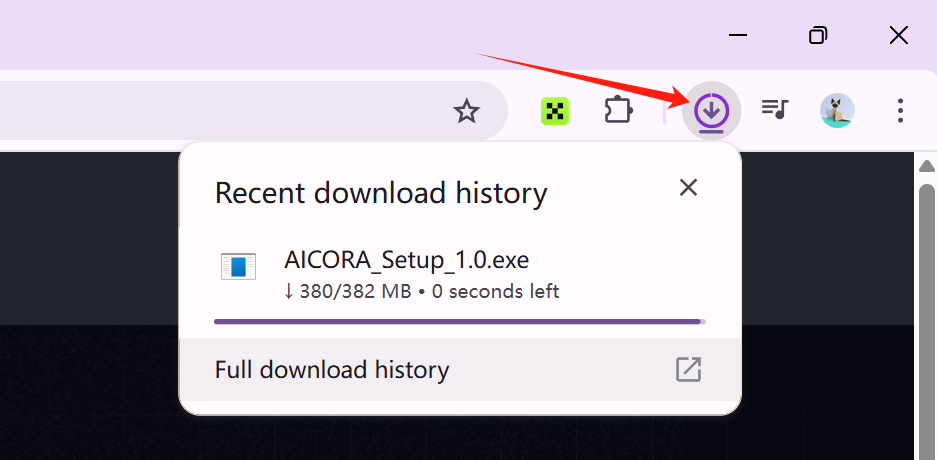Close the Recent download history popup
Viewport: 937px width, 460px height.
(688, 187)
